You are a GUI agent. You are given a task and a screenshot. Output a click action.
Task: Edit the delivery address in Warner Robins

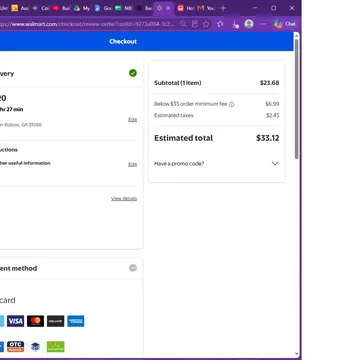click(132, 120)
